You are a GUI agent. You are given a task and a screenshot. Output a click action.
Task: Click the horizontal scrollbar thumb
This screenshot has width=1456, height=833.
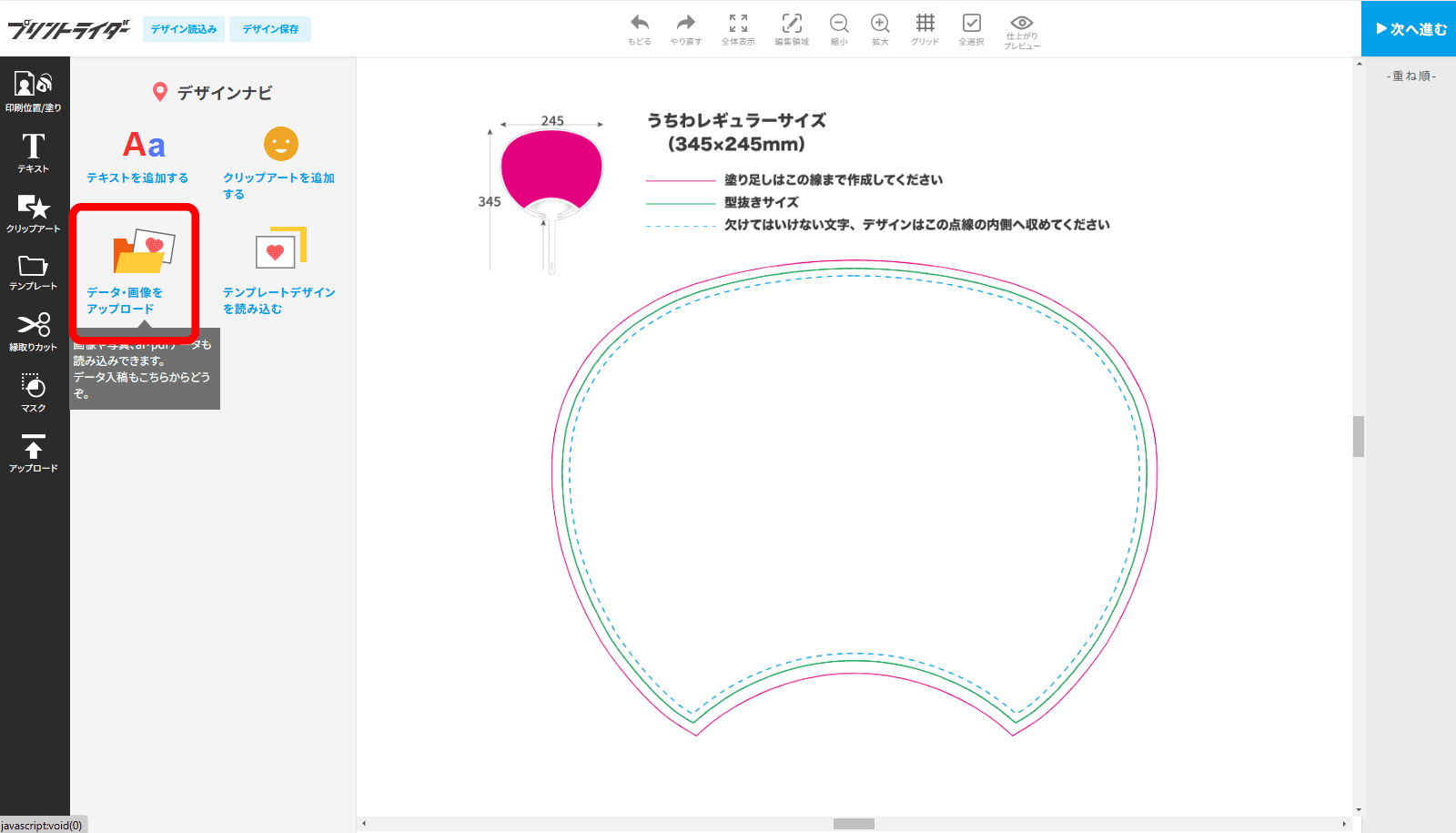click(854, 824)
